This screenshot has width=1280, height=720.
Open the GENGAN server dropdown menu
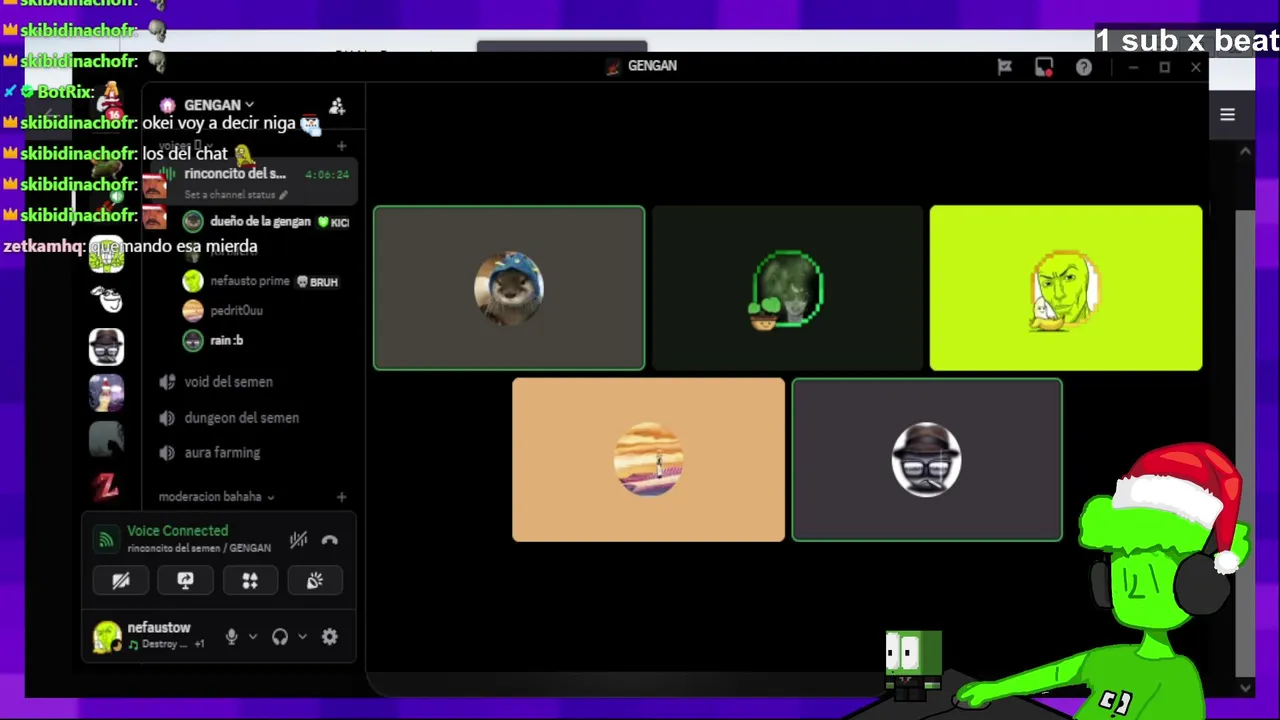click(x=218, y=105)
